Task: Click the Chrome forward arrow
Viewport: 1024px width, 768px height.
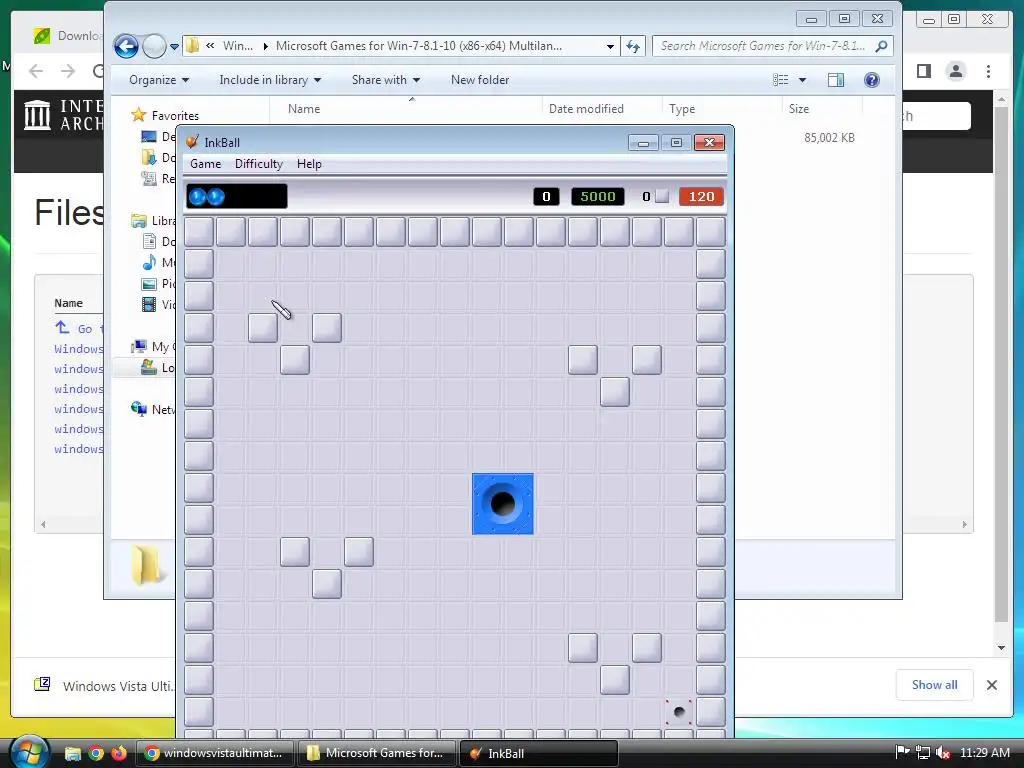Action: click(68, 71)
